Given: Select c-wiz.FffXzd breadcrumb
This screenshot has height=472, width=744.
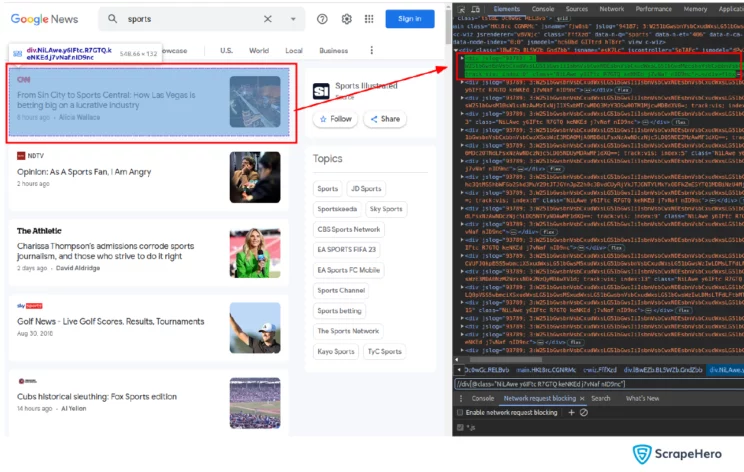Looking at the screenshot, I should click(600, 370).
